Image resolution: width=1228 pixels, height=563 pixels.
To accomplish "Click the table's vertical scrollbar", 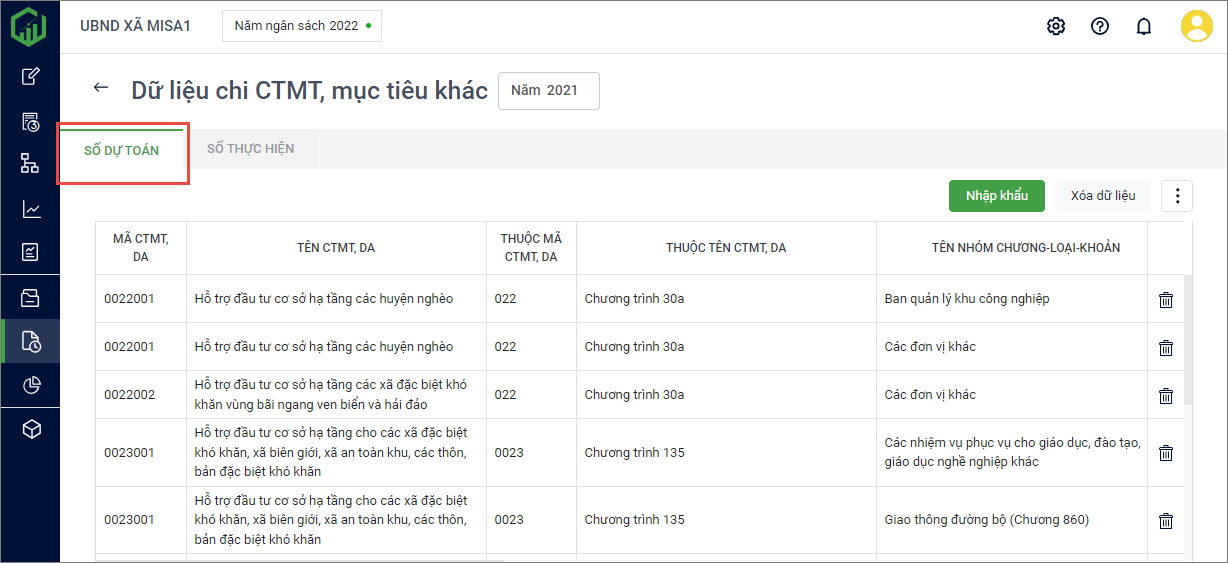I will (1188, 340).
